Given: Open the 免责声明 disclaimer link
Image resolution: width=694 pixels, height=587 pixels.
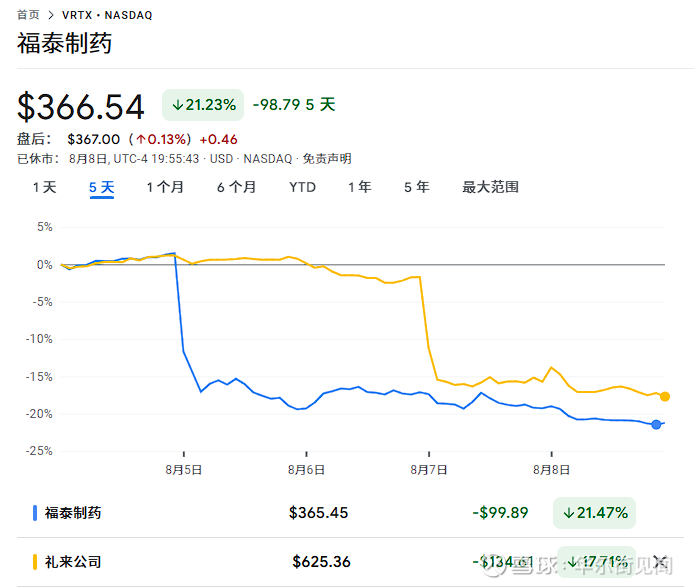Looking at the screenshot, I should [327, 158].
